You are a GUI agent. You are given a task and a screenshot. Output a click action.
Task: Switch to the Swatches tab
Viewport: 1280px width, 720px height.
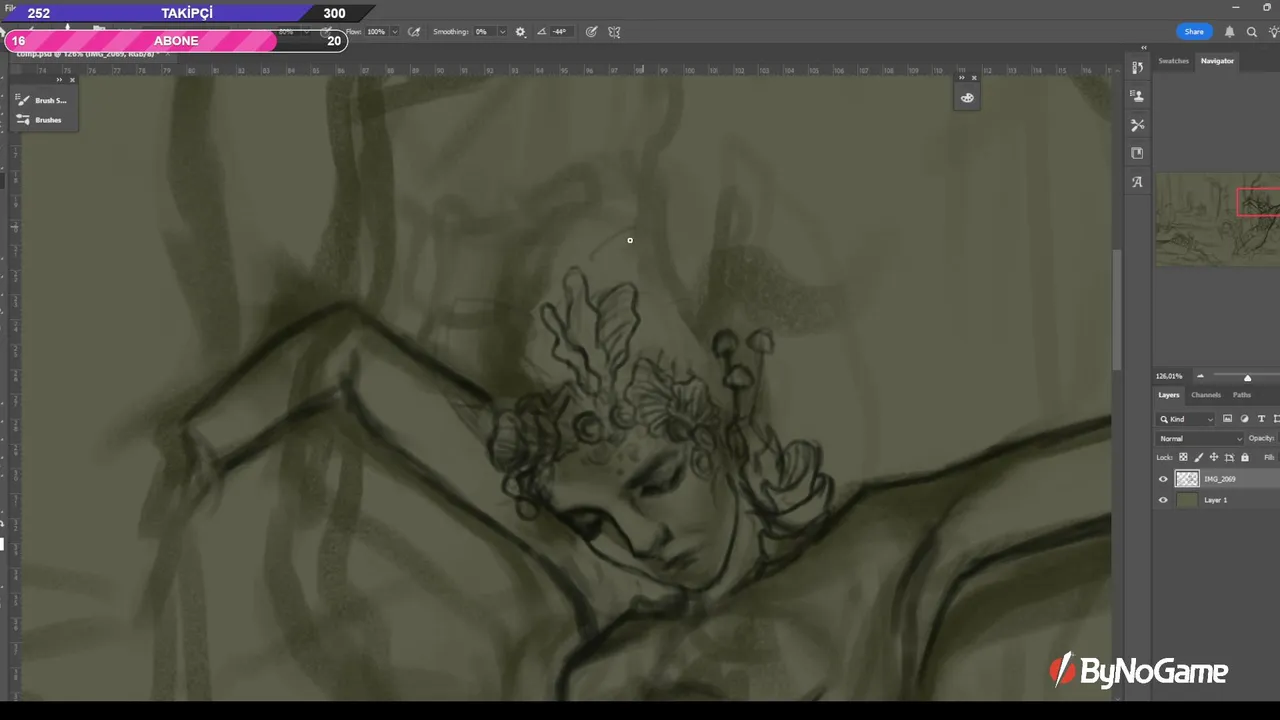(x=1173, y=61)
